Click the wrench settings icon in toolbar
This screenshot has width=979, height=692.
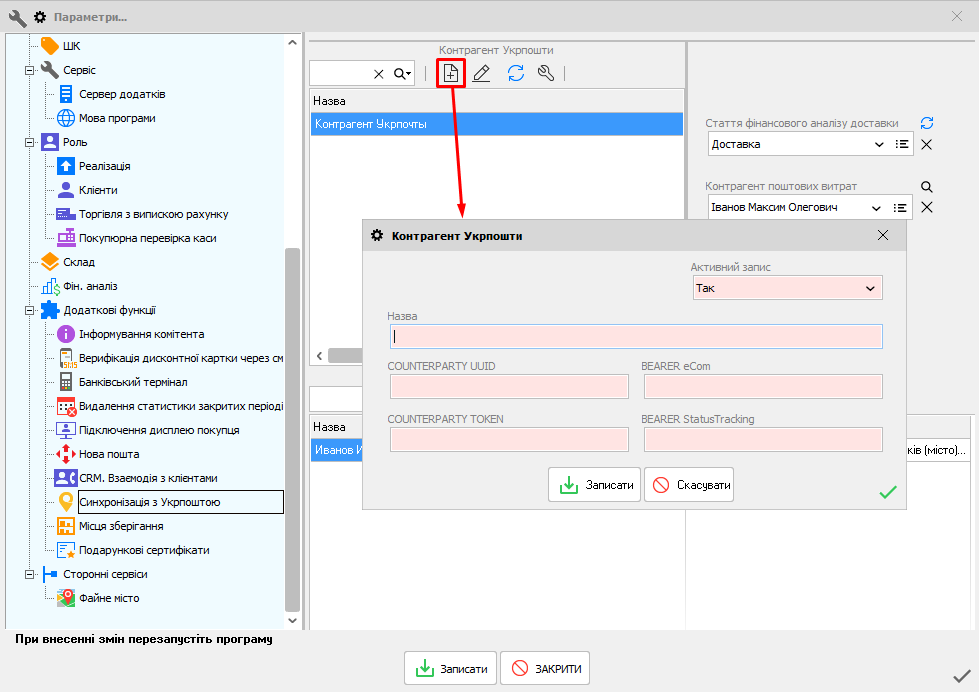click(x=545, y=73)
